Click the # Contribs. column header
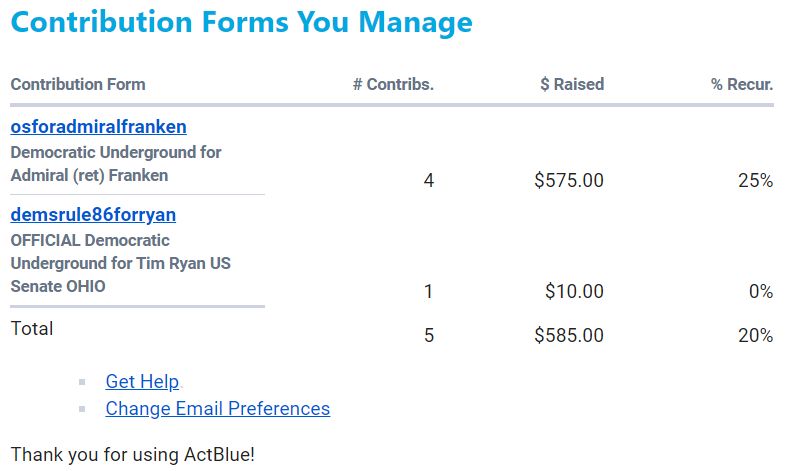Image resolution: width=788 pixels, height=471 pixels. 393,84
